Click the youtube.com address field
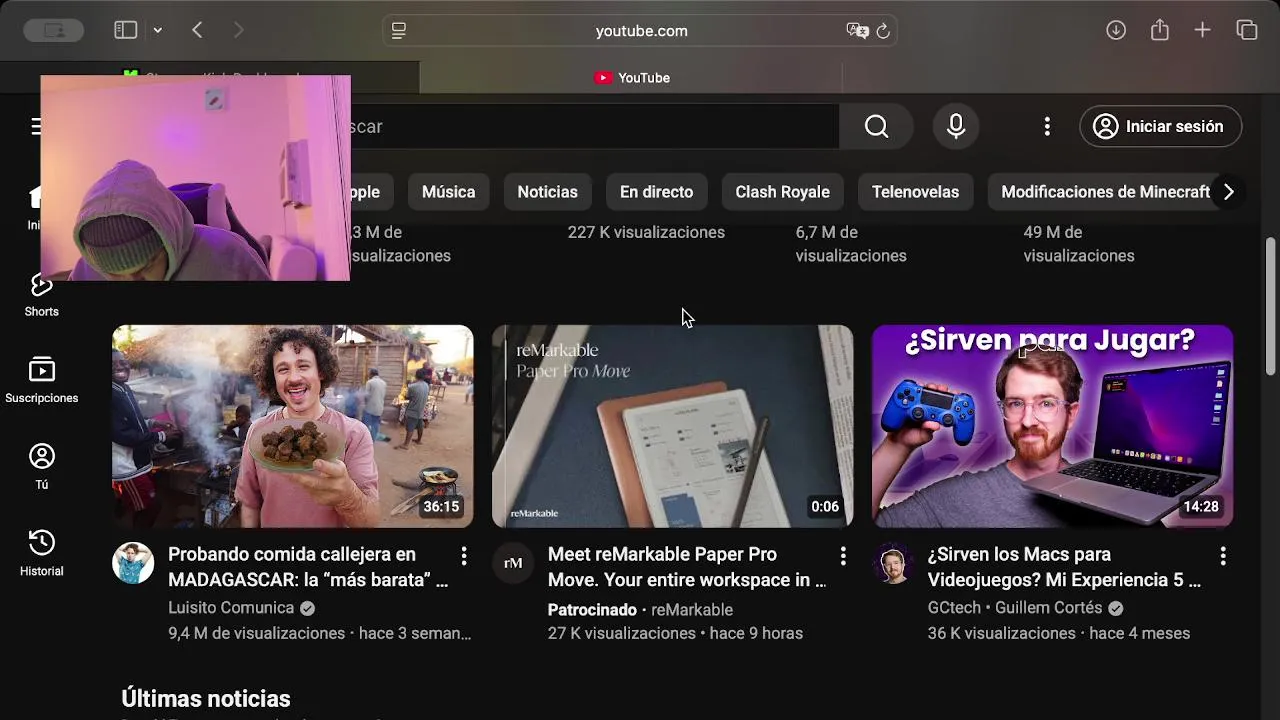This screenshot has height=720, width=1280. pyautogui.click(x=640, y=31)
